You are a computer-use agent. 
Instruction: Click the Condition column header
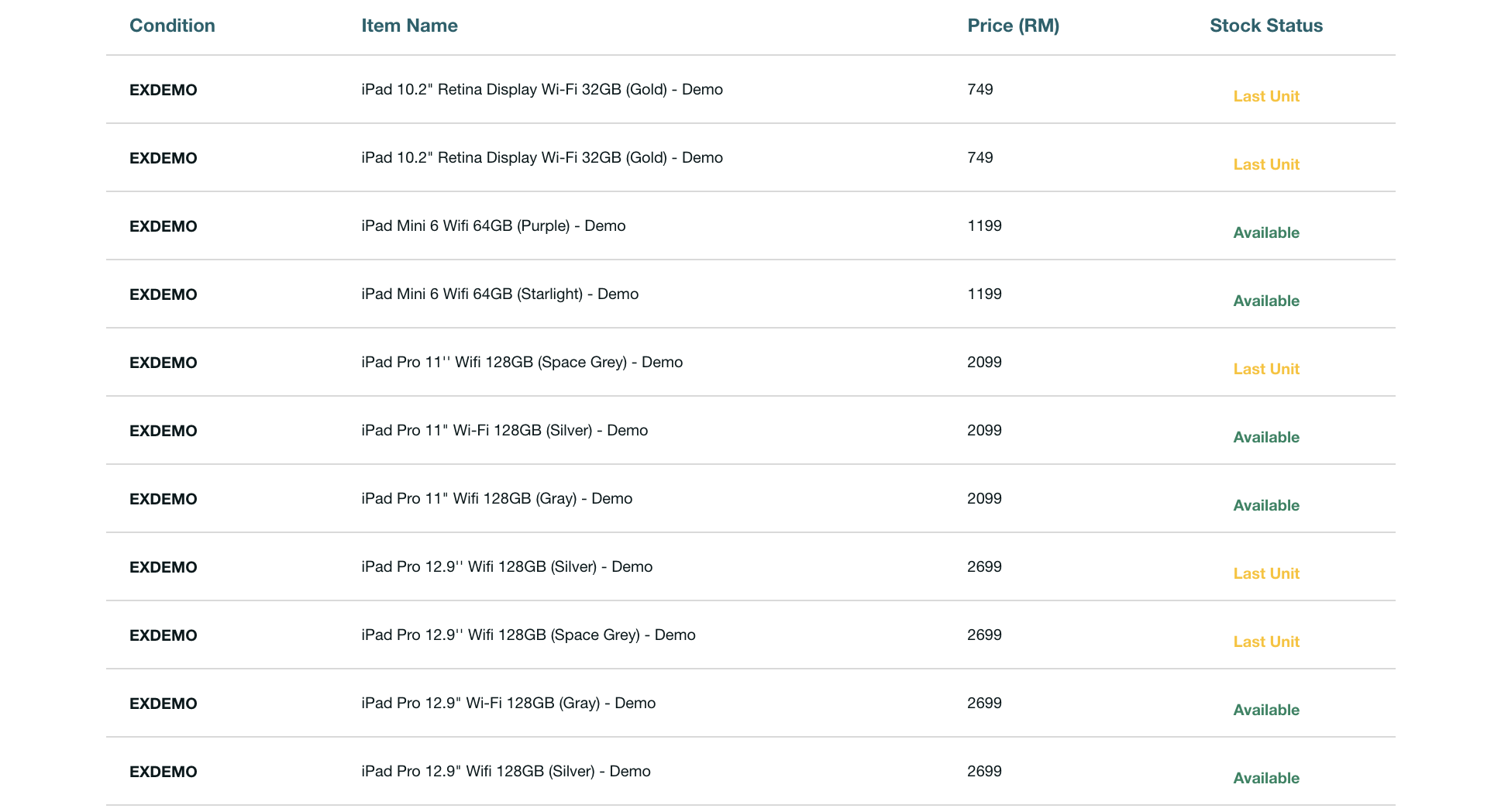click(x=172, y=26)
